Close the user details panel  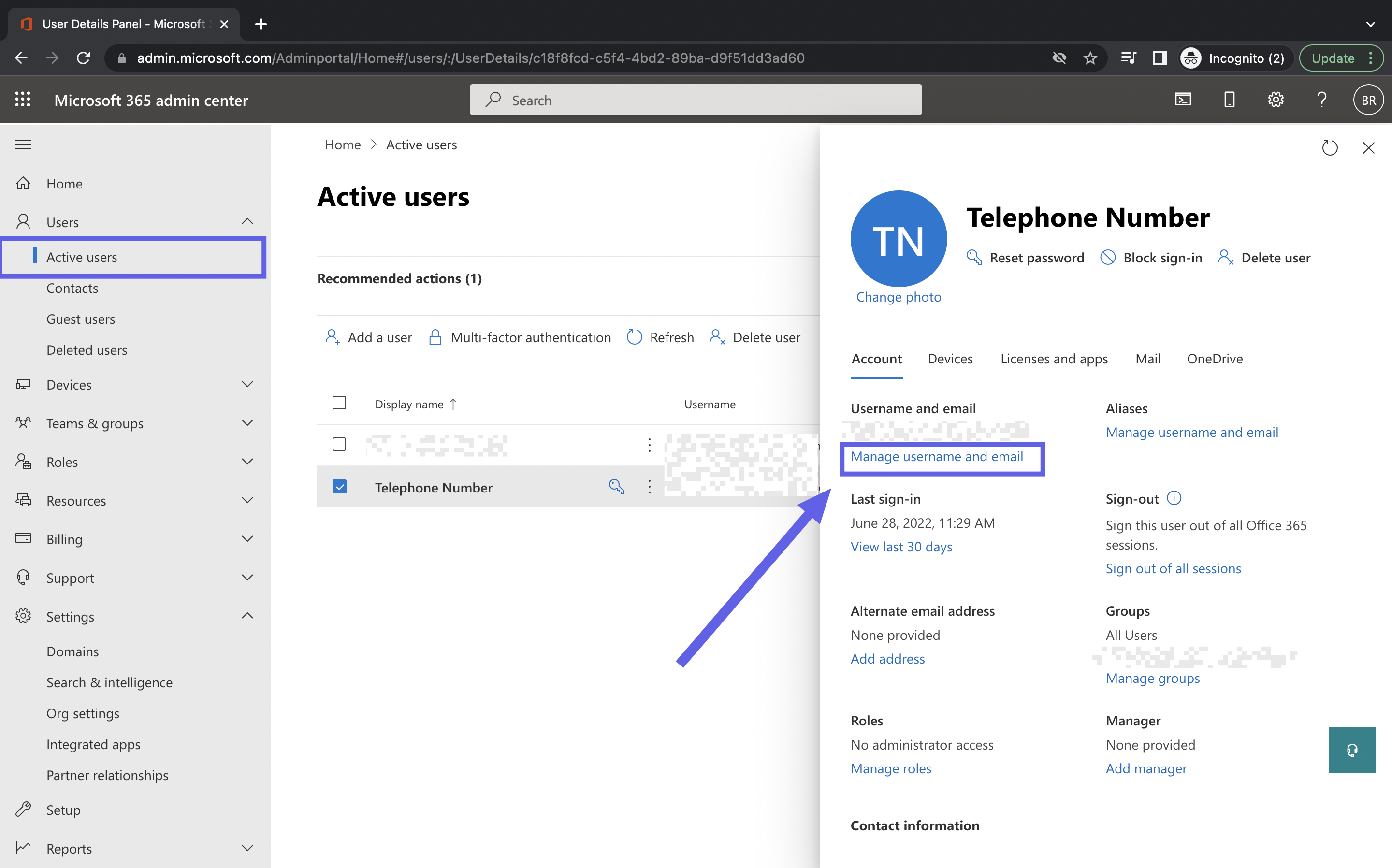[x=1368, y=148]
